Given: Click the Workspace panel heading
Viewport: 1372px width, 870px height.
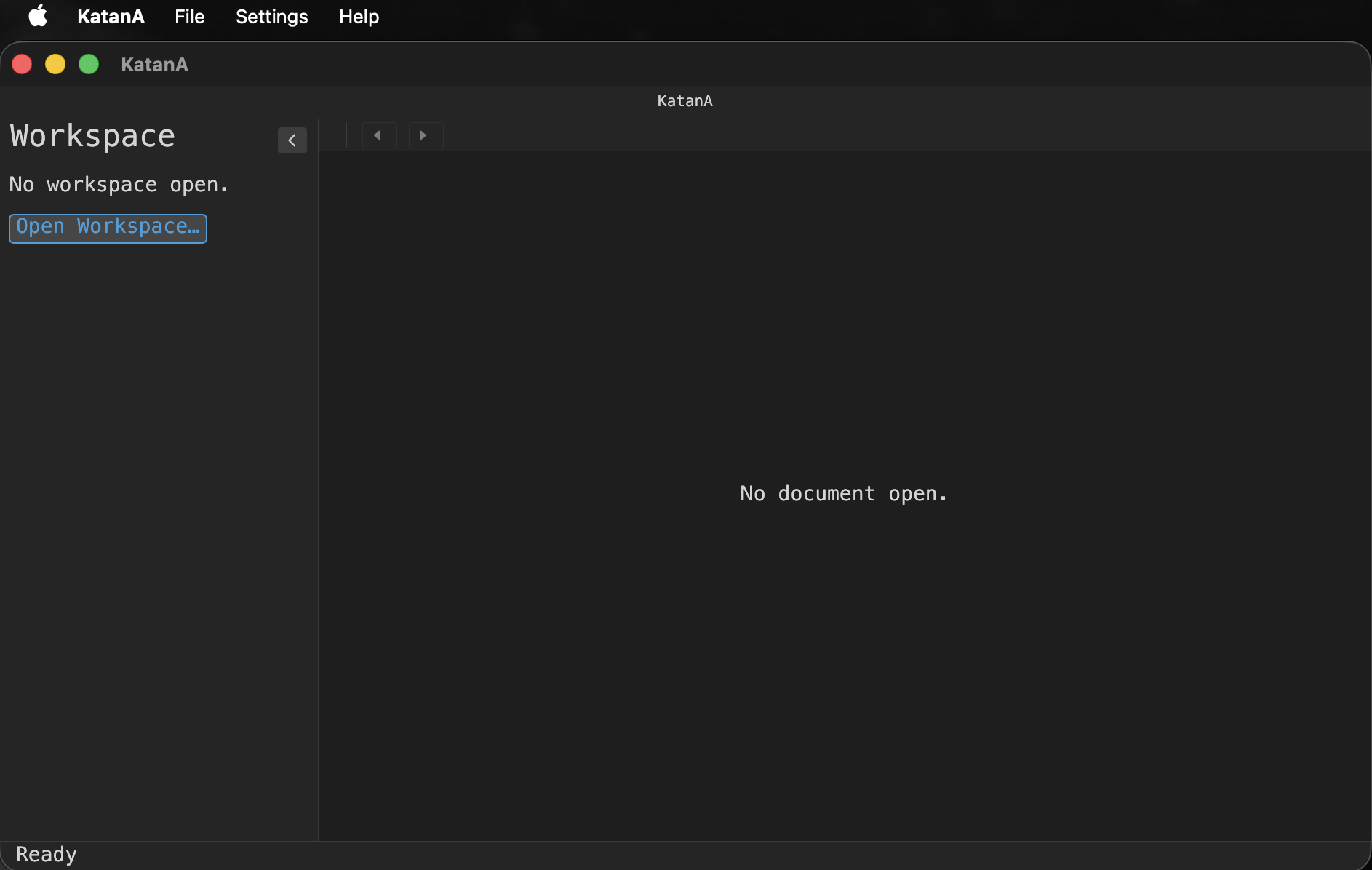Looking at the screenshot, I should click(x=92, y=136).
